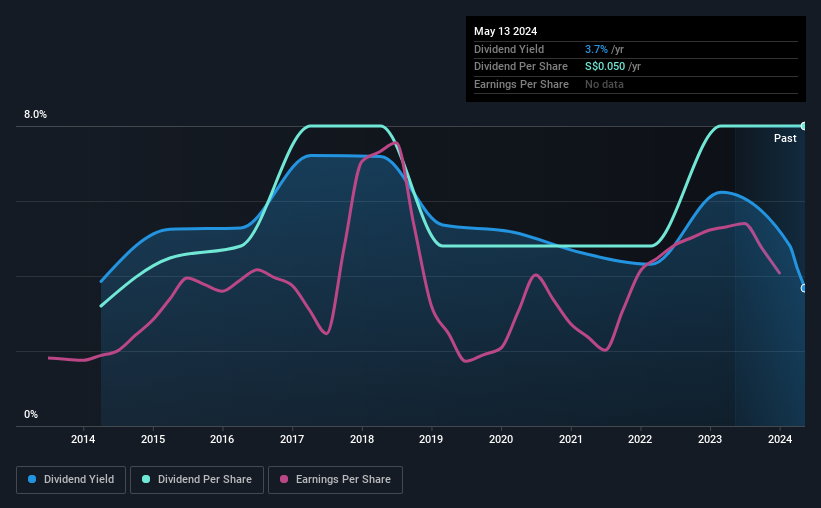Click the Earnings Per Share No data row
The width and height of the screenshot is (821, 508).
coord(636,84)
